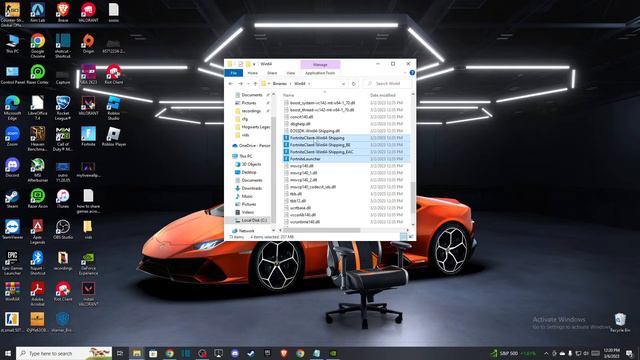Image resolution: width=640 pixels, height=360 pixels.
Task: Open the View ribbon tab
Action: click(291, 73)
